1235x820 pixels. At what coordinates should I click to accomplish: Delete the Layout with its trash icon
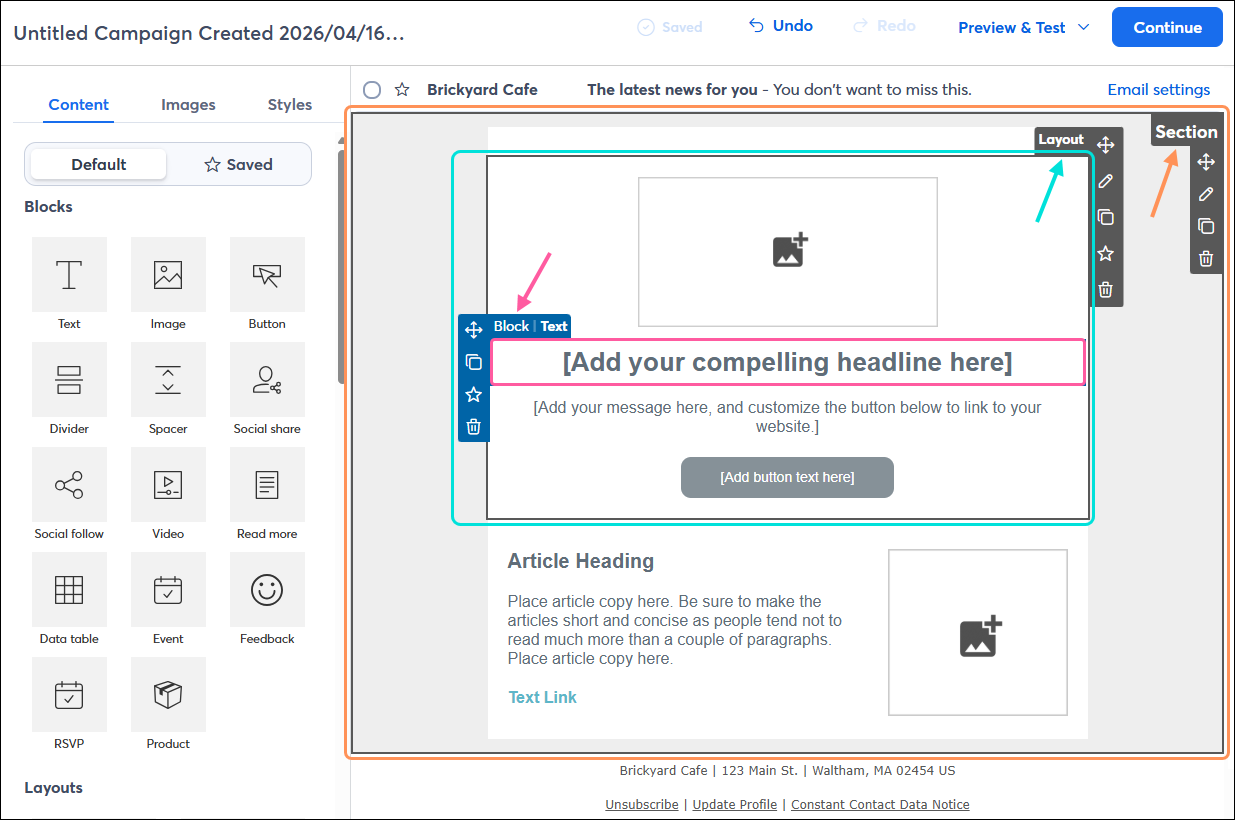[x=1105, y=289]
